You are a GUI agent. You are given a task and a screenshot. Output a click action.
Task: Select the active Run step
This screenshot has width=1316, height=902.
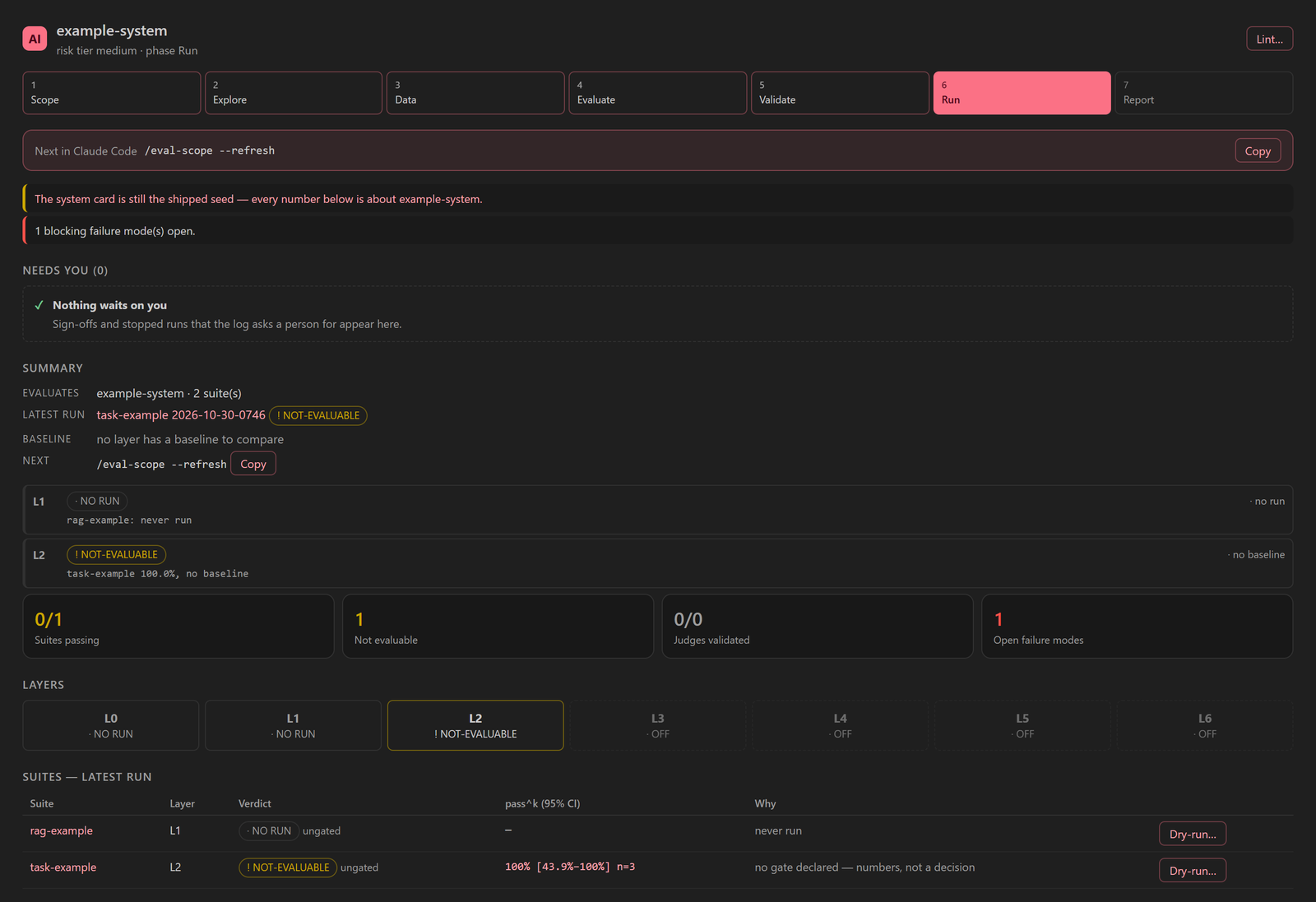(1022, 93)
